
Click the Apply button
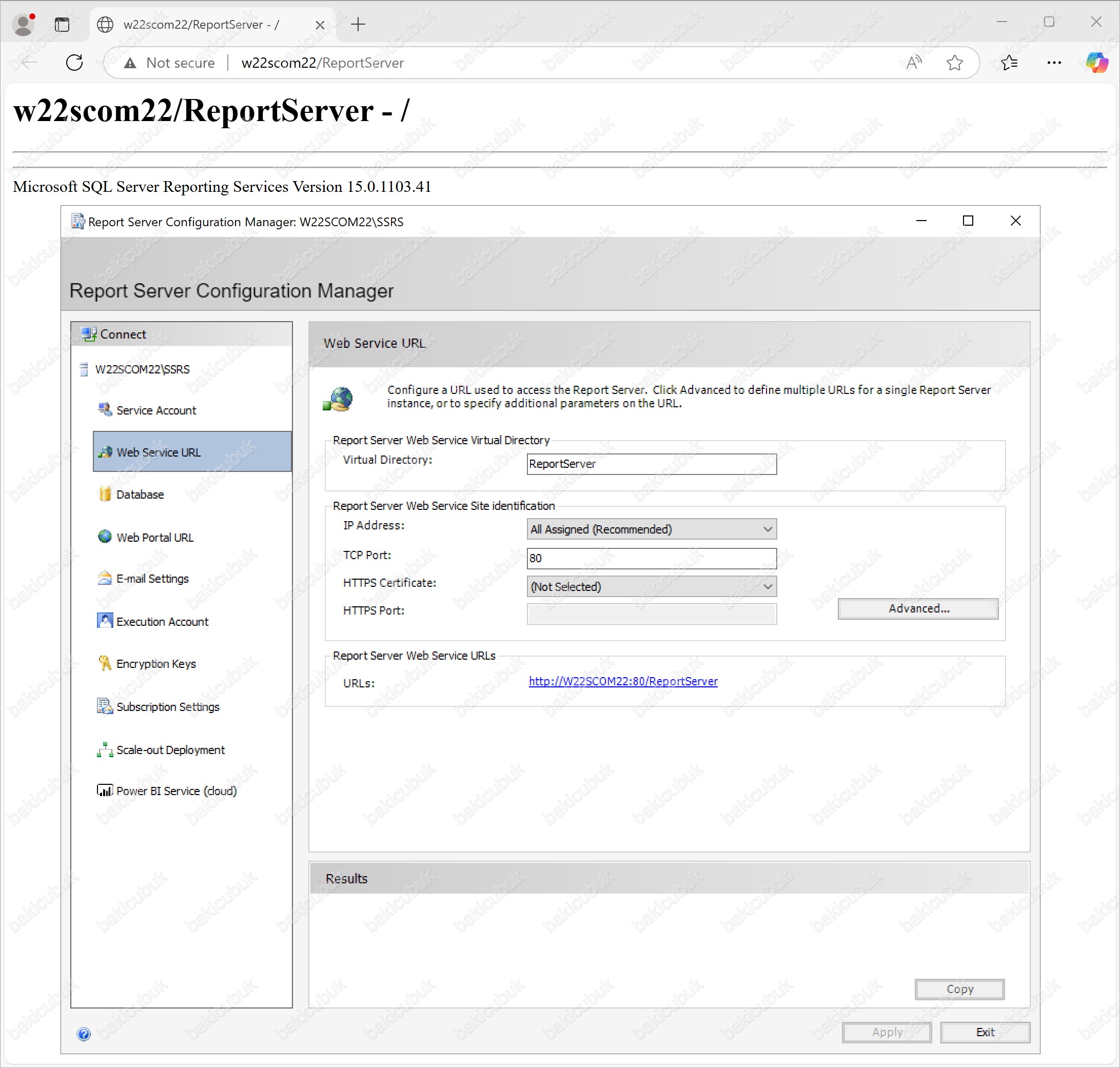point(887,1032)
